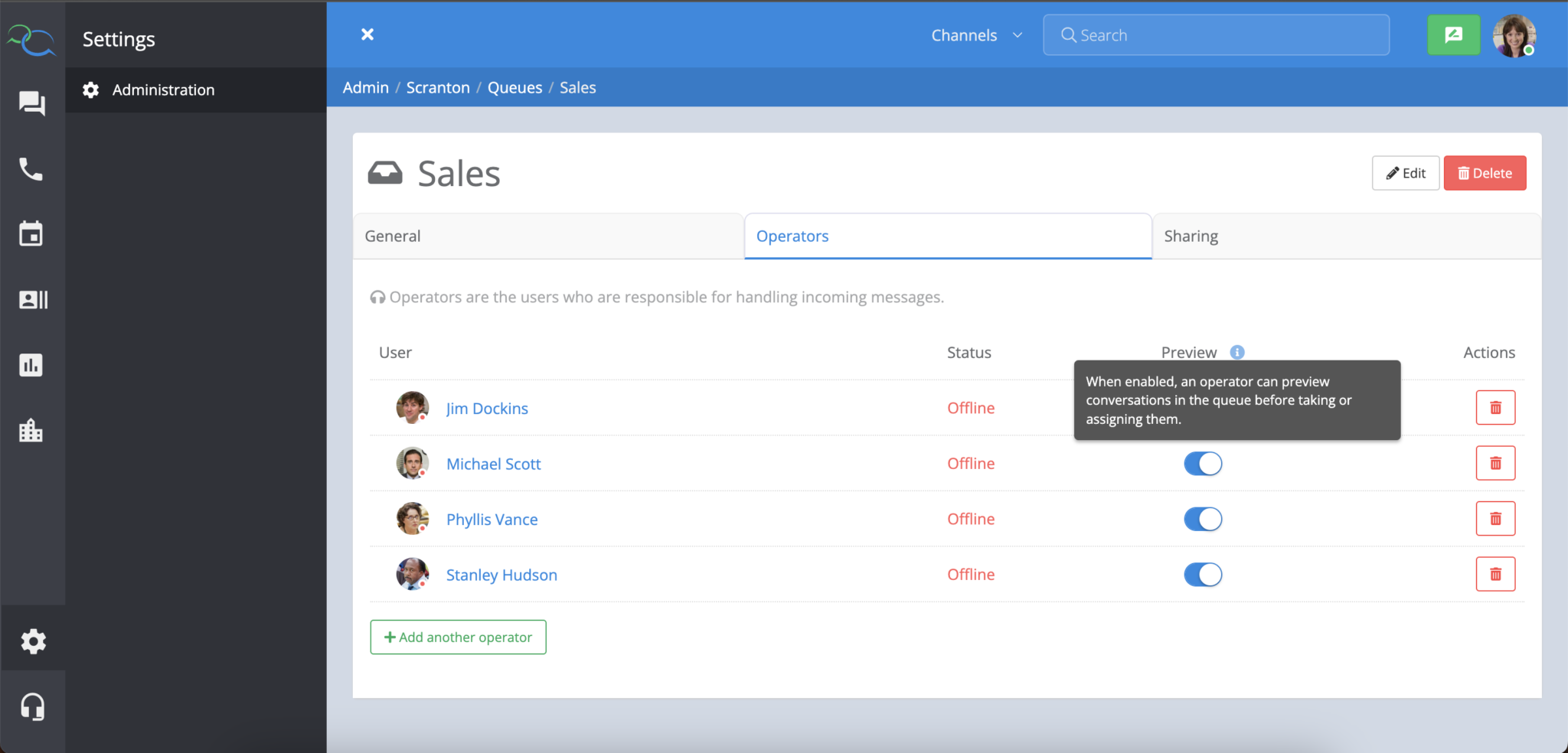Screen dimensions: 1568x753
Task: Open the conversations chat icon in sidebar
Action: click(x=31, y=103)
